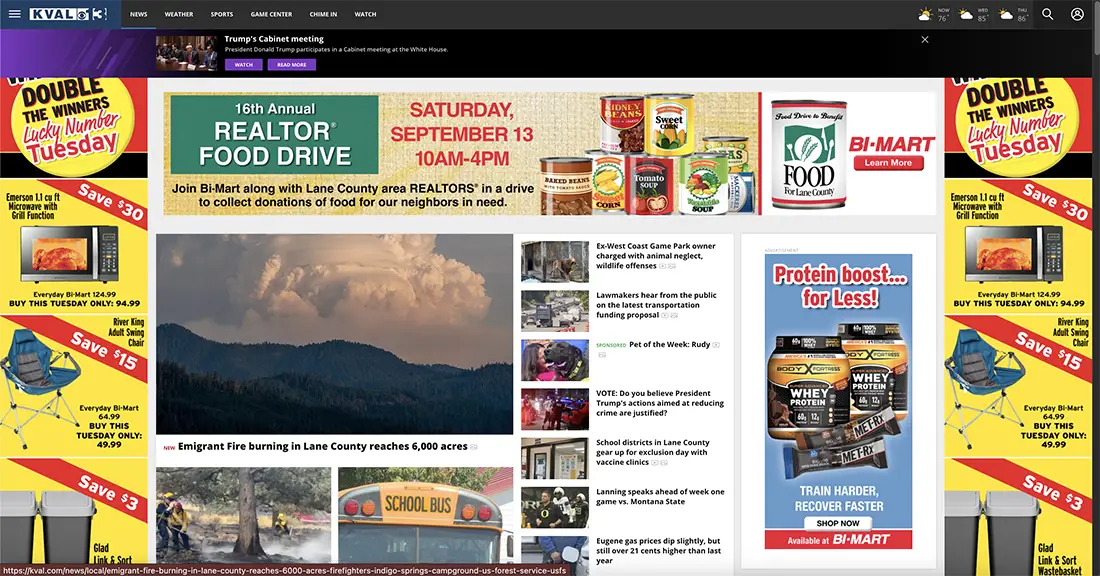Open the Weather menu item

[179, 14]
